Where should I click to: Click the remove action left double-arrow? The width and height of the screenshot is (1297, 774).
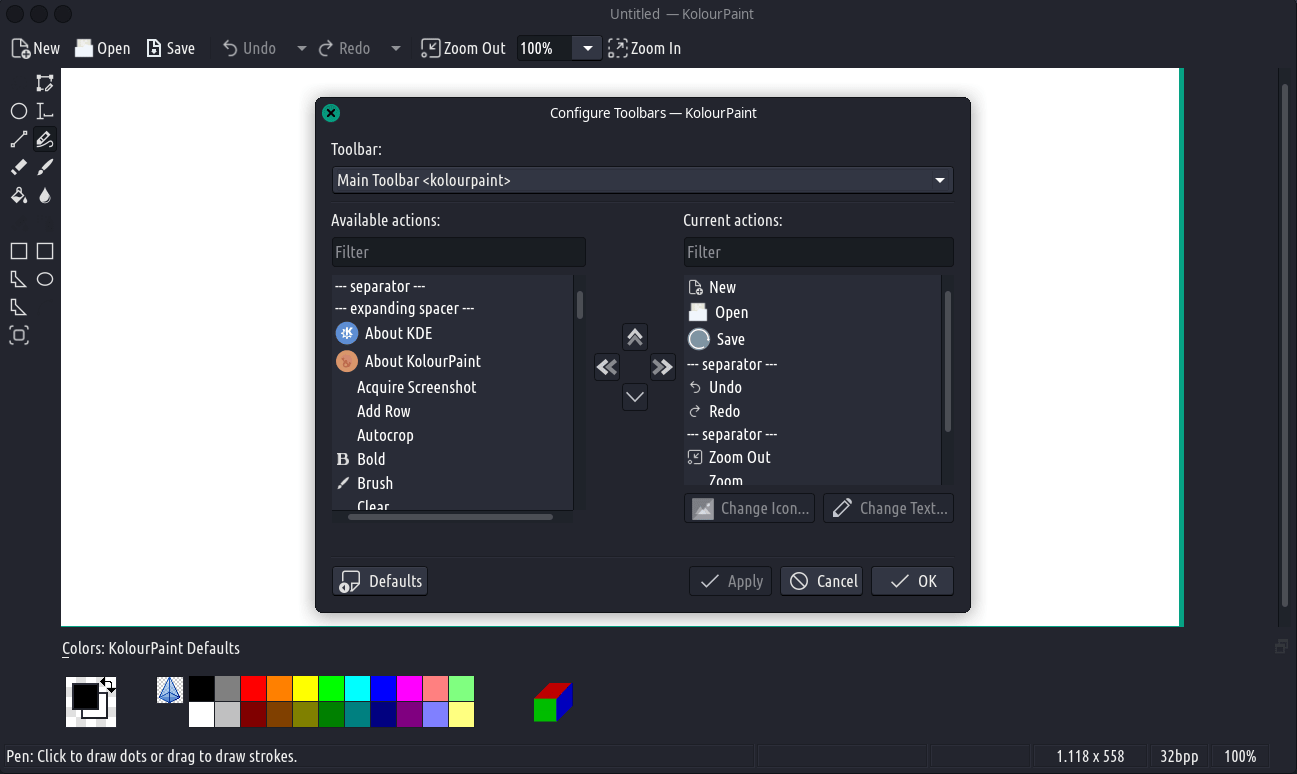pyautogui.click(x=607, y=367)
